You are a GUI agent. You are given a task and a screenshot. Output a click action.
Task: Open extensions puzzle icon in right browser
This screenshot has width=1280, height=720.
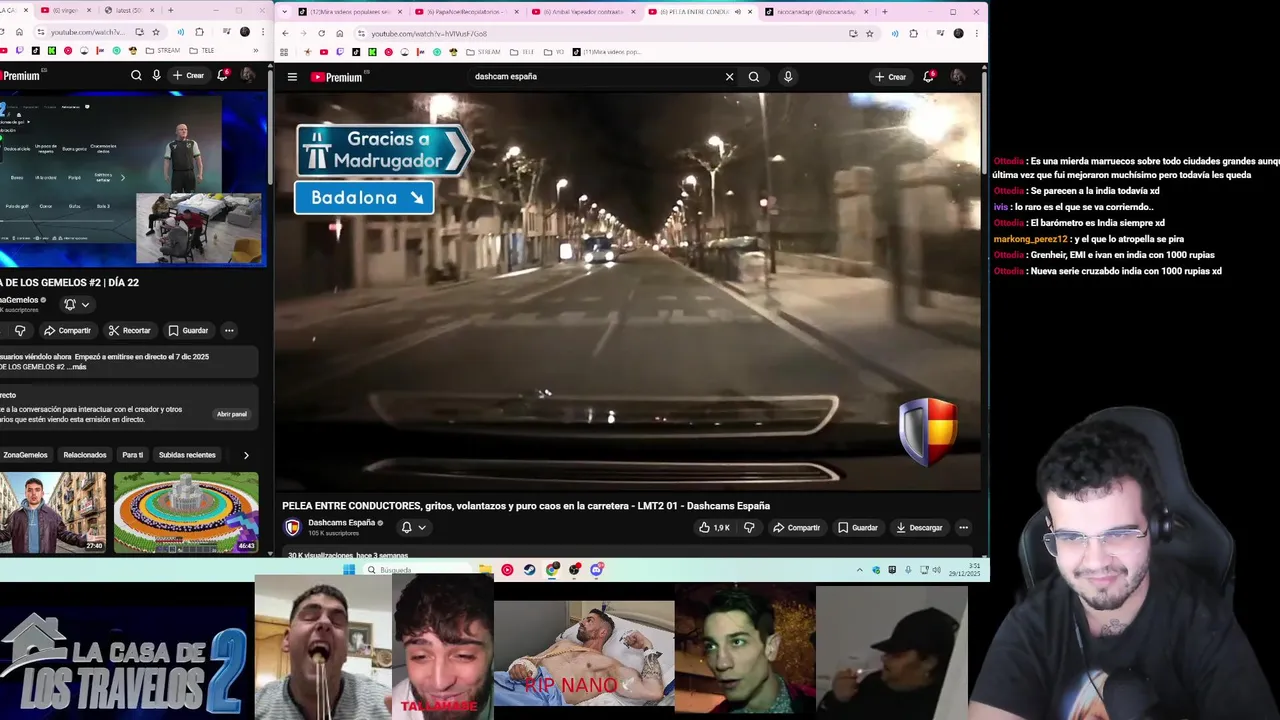[913, 33]
